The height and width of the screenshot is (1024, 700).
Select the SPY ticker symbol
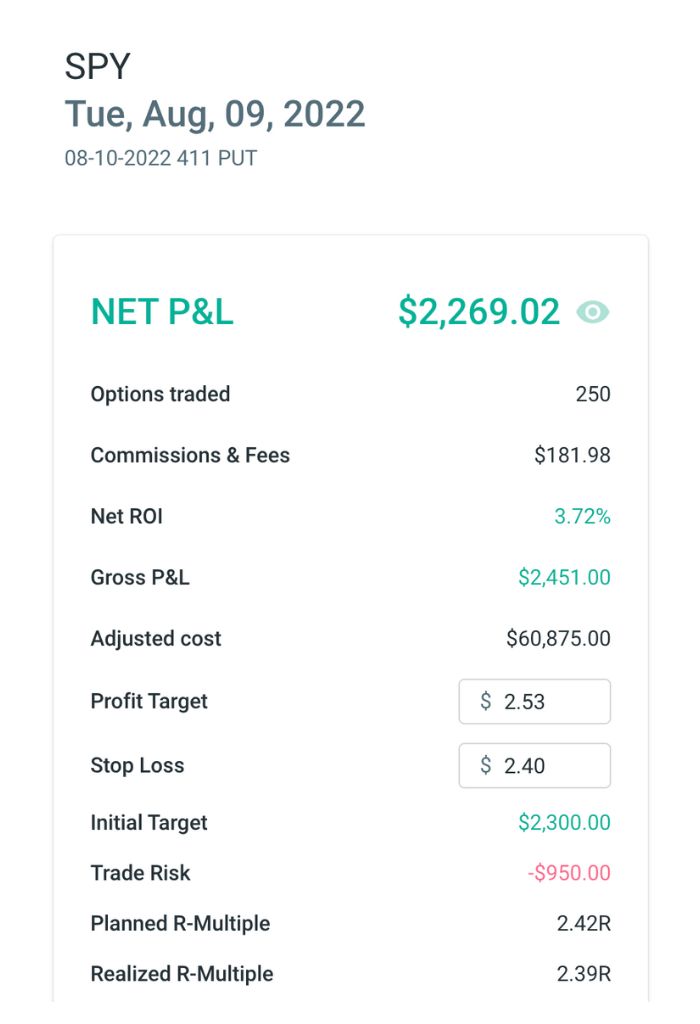click(x=97, y=66)
